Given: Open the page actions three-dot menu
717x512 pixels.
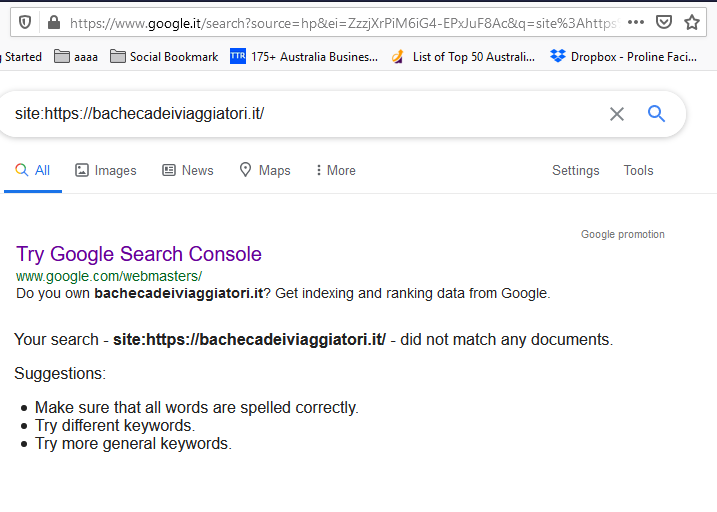Looking at the screenshot, I should click(636, 22).
